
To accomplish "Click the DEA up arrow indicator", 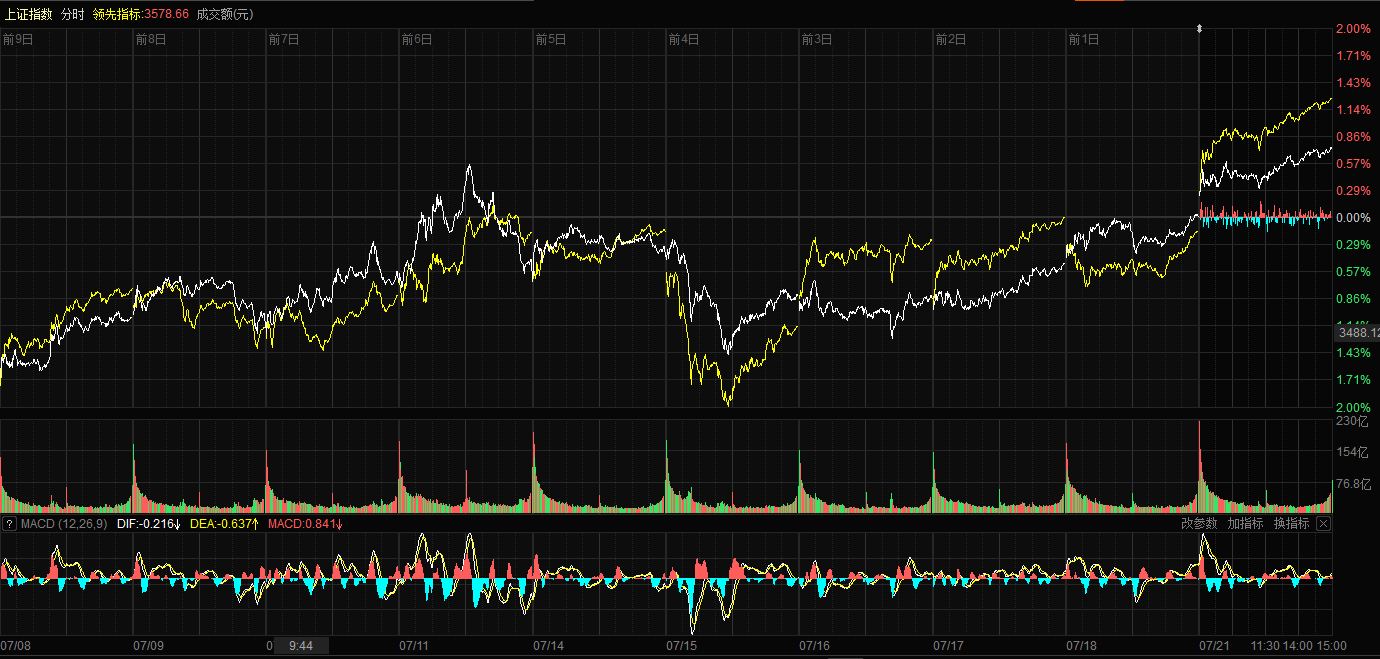I will (255, 524).
